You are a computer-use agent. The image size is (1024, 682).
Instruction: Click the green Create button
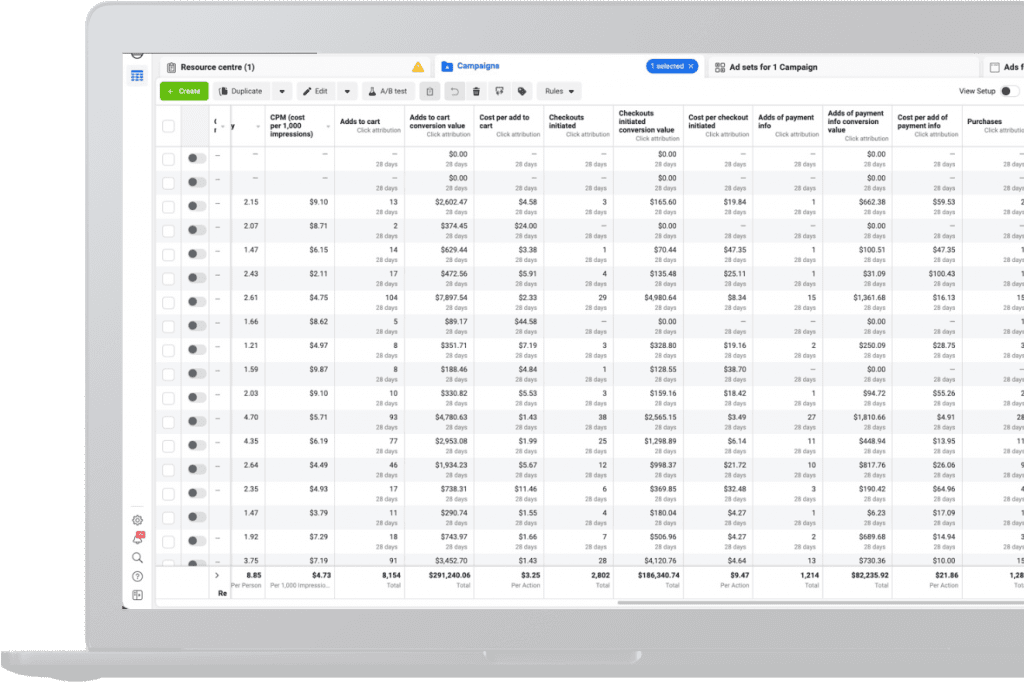point(184,91)
